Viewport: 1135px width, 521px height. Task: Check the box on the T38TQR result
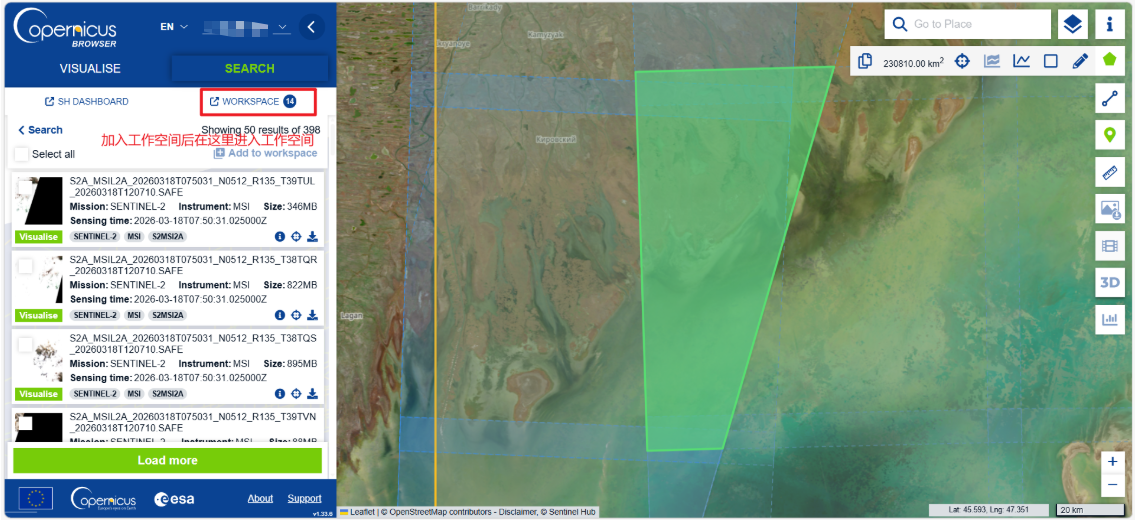(25, 266)
